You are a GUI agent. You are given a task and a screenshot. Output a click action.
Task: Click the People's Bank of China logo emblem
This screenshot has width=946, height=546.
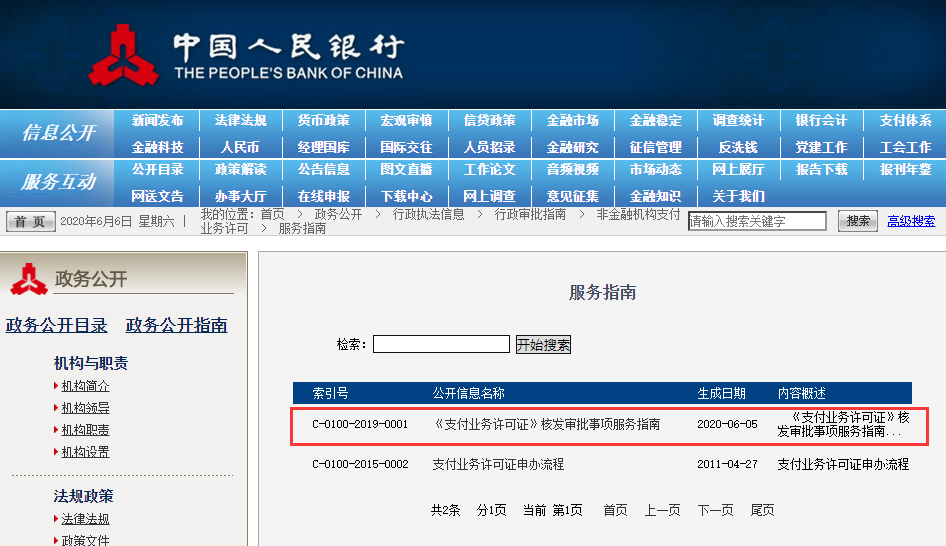click(x=124, y=55)
